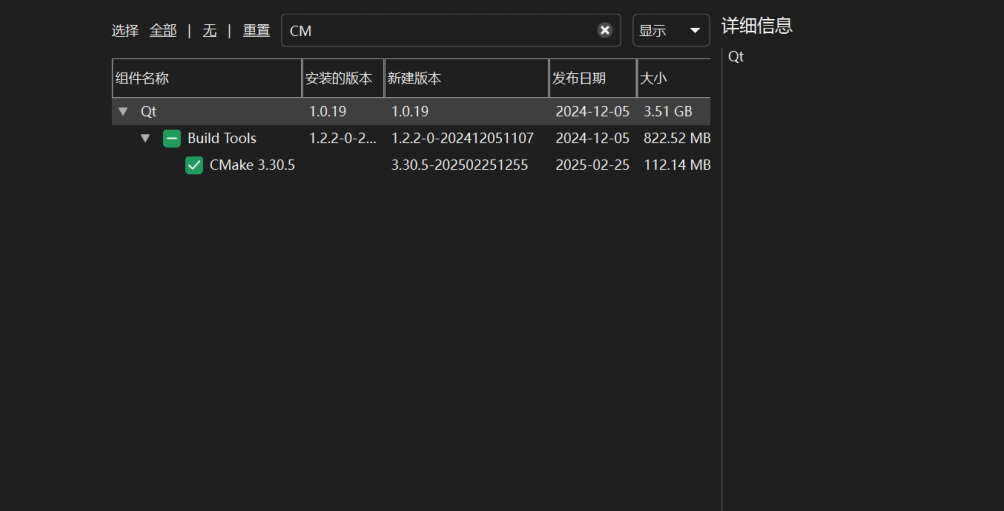Viewport: 1004px width, 511px height.
Task: Toggle the CMake 3.30.5 checkbox
Action: [x=194, y=165]
